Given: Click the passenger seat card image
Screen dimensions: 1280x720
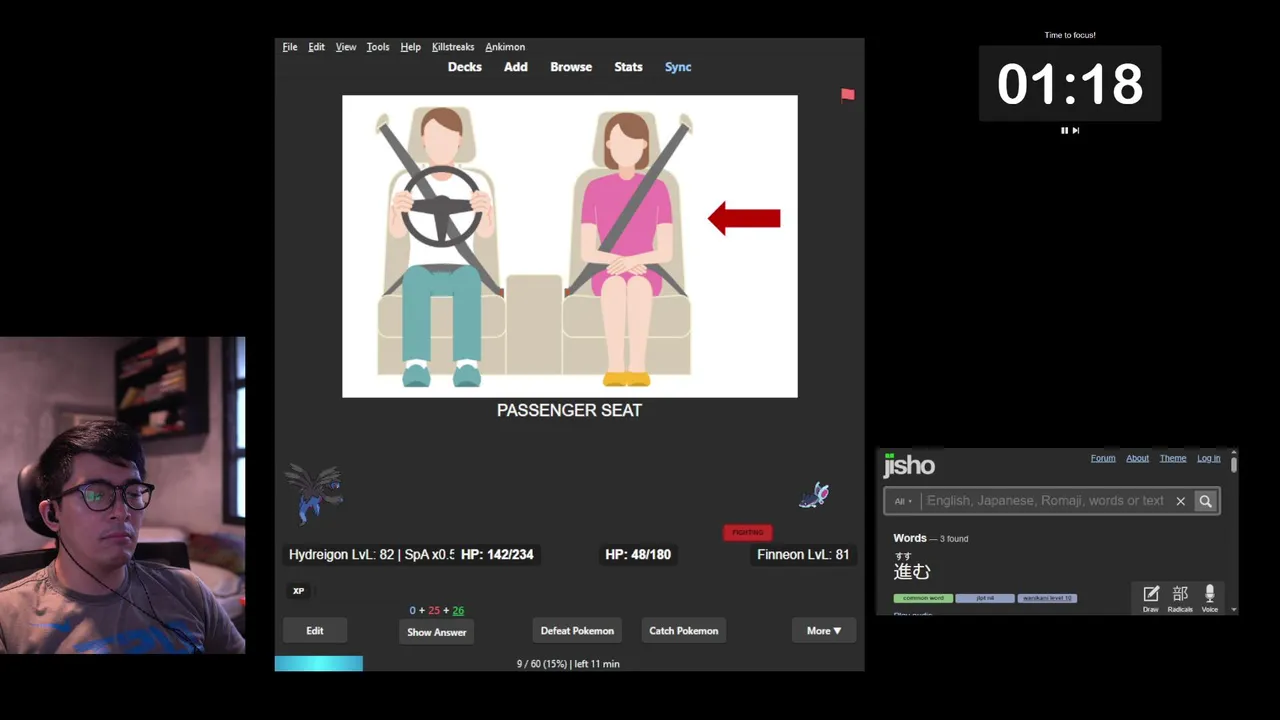Looking at the screenshot, I should click(570, 246).
